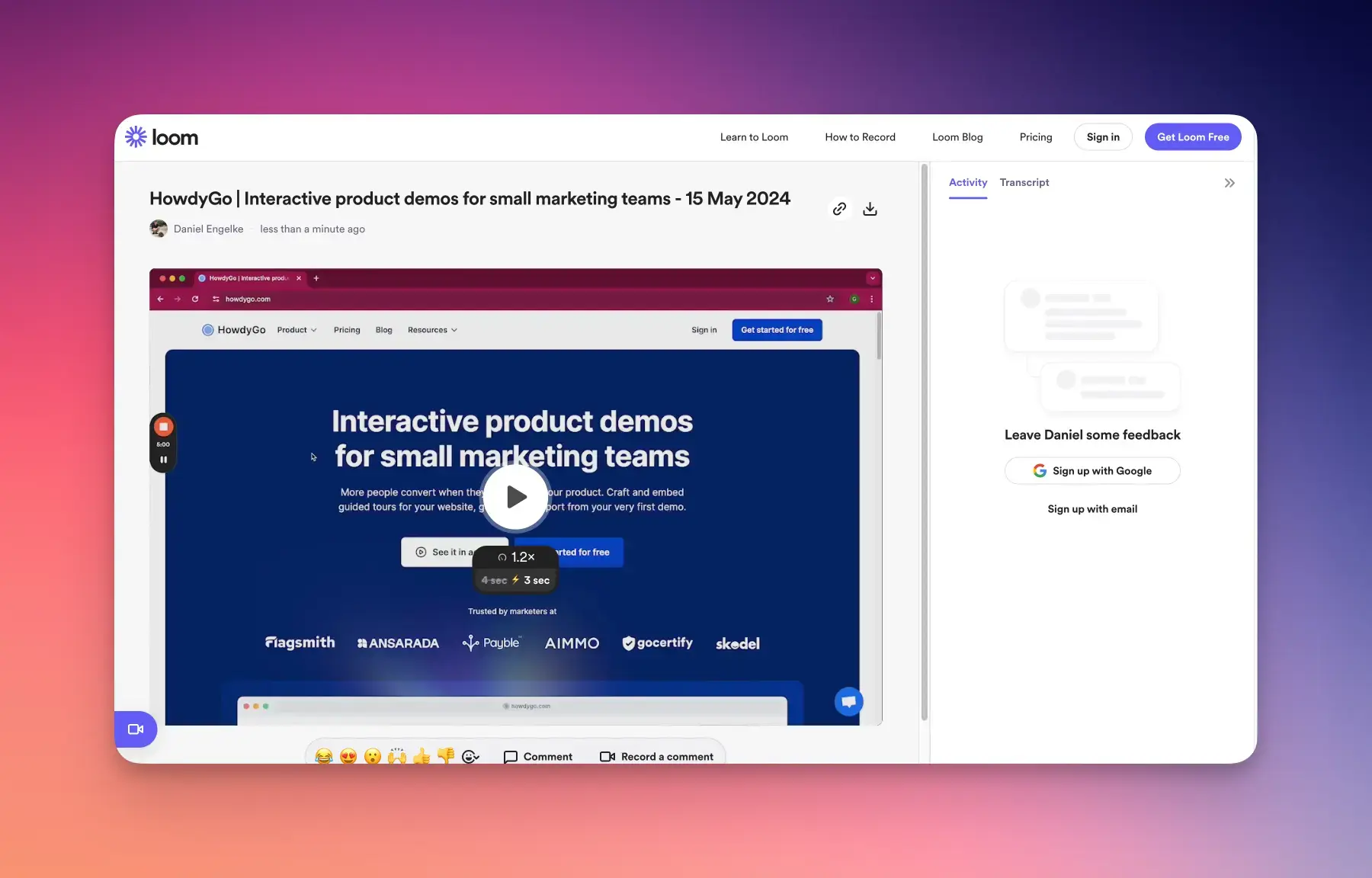
Task: Open Loom Pricing page
Action: pos(1036,137)
